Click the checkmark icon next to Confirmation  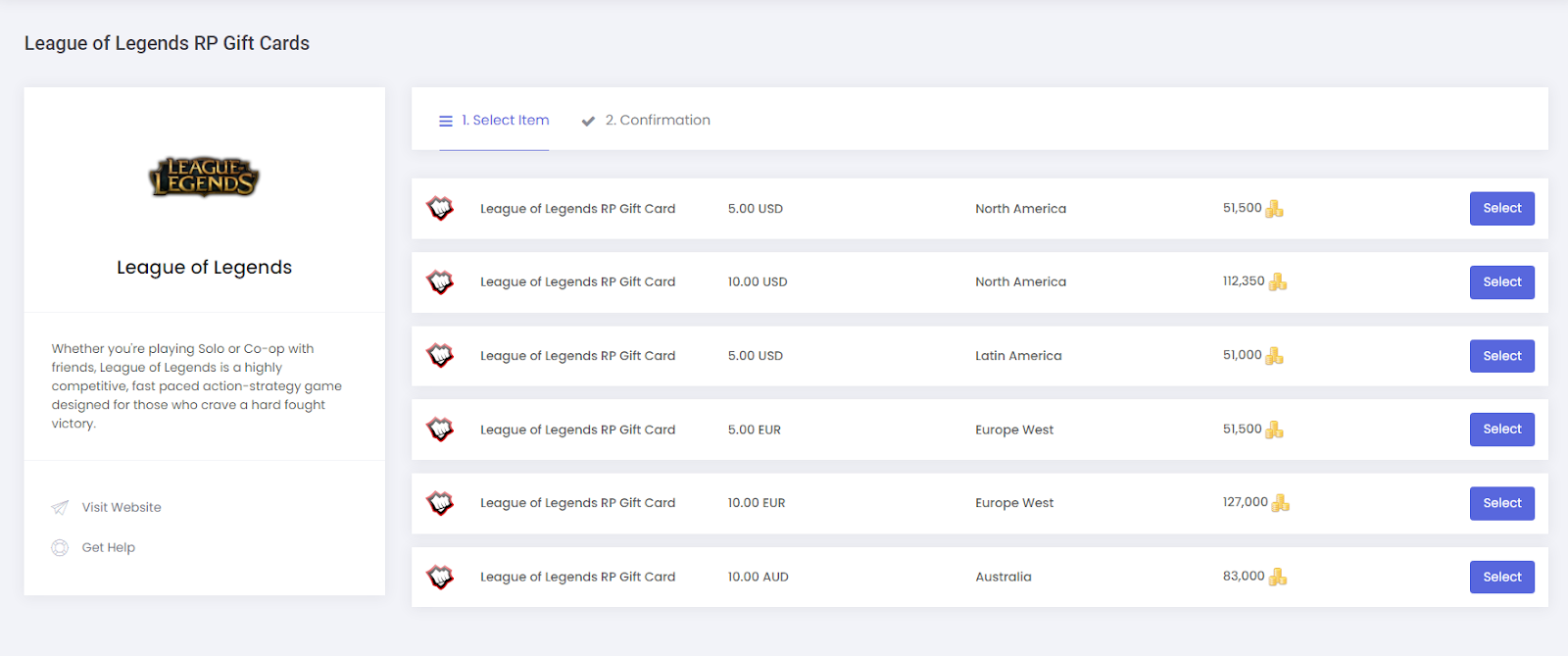[588, 121]
